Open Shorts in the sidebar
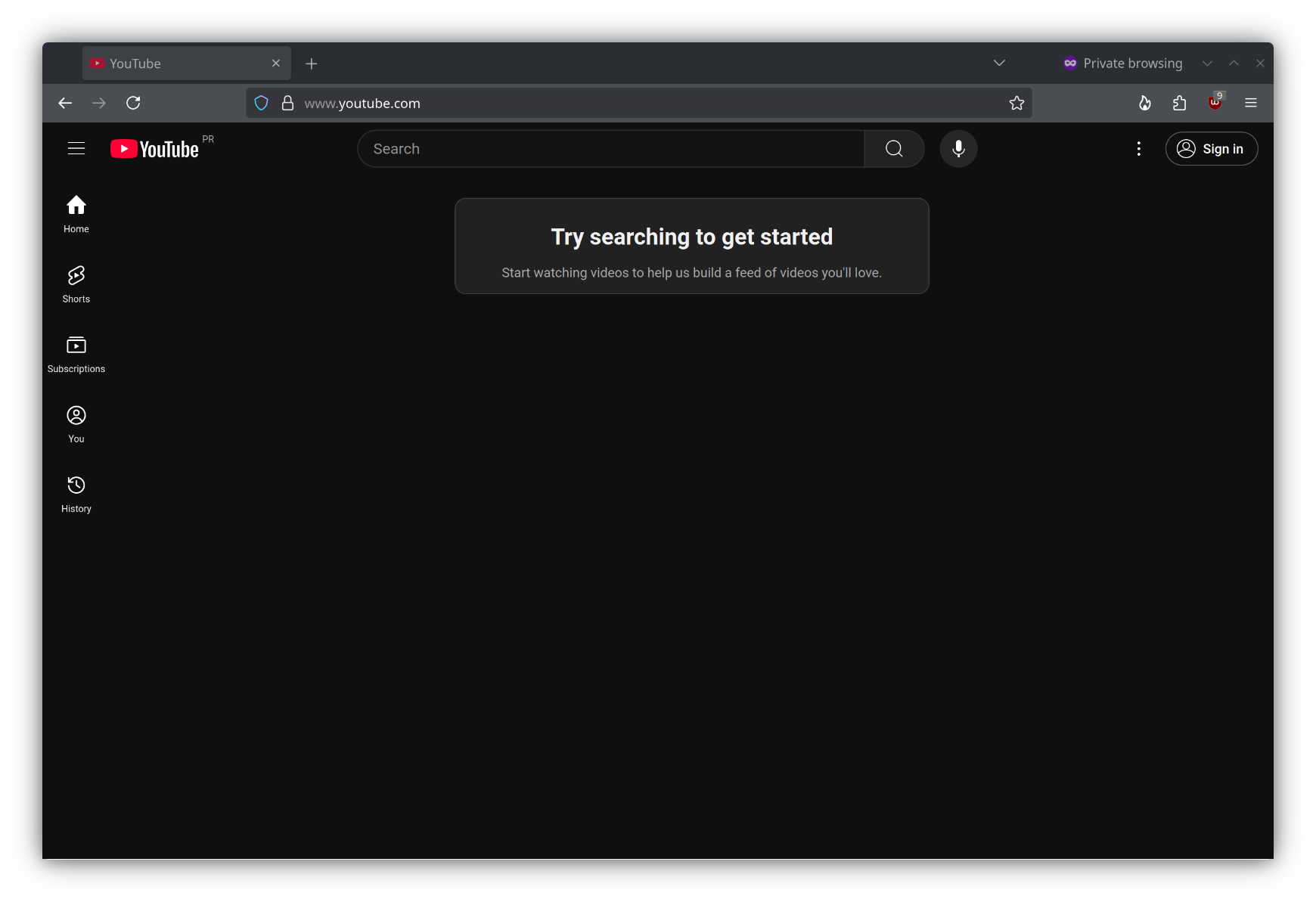The width and height of the screenshot is (1316, 902). [x=76, y=285]
